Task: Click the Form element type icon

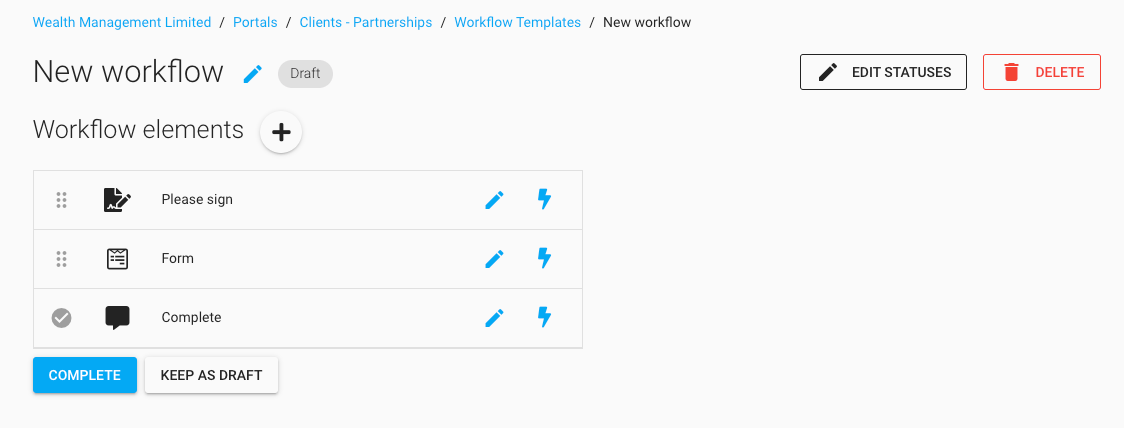Action: 117,259
